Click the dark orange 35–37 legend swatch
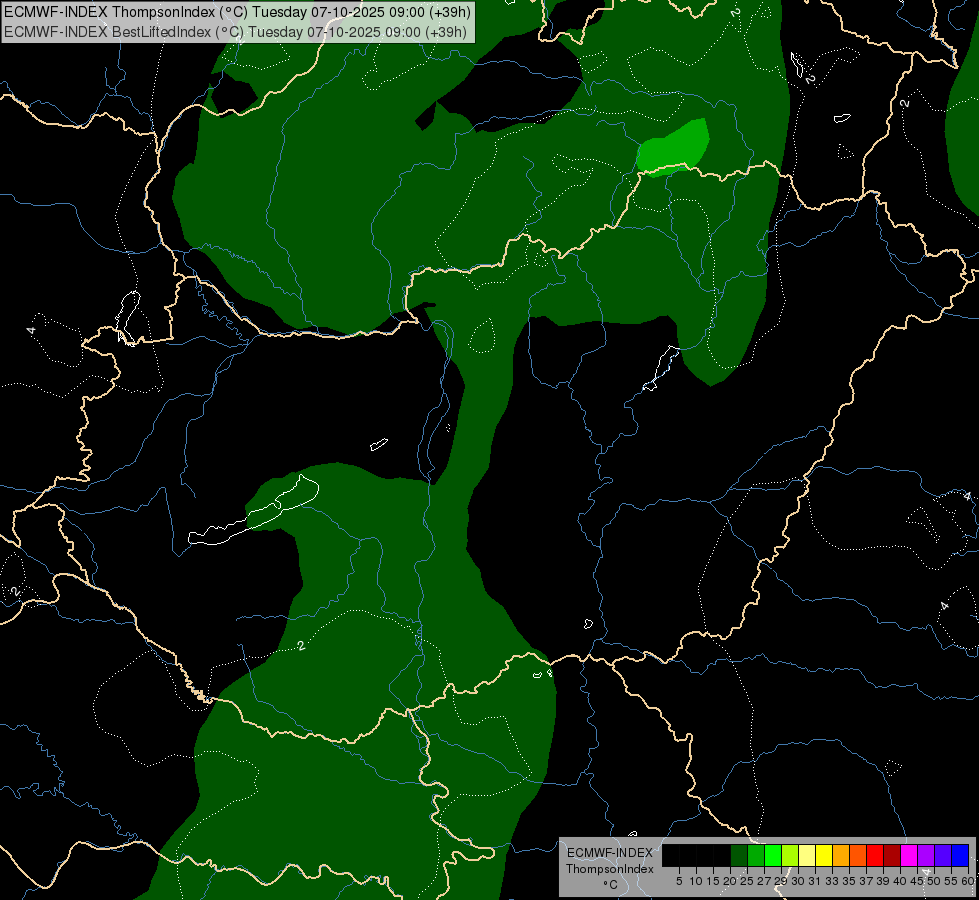The height and width of the screenshot is (900, 979). point(858,855)
